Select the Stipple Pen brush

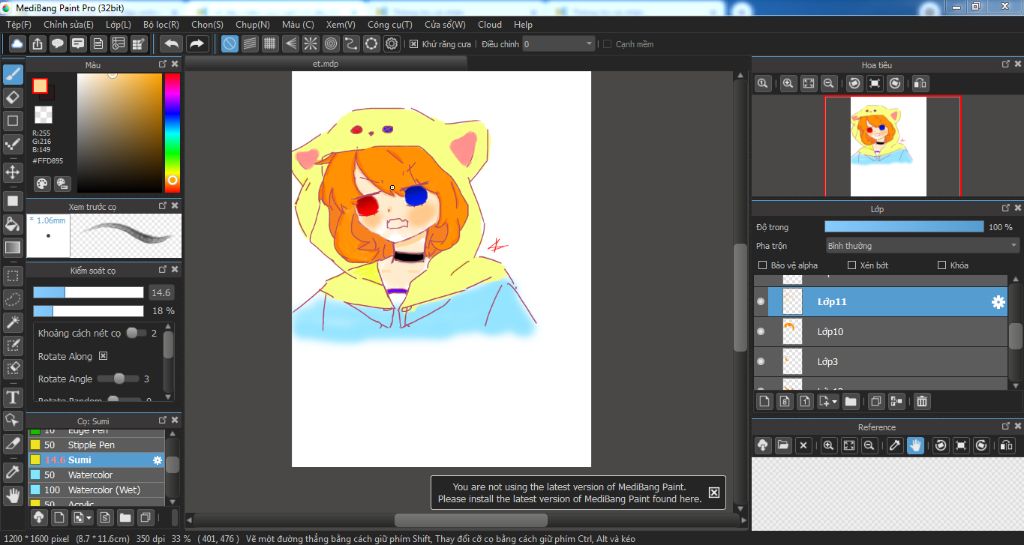tap(96, 444)
